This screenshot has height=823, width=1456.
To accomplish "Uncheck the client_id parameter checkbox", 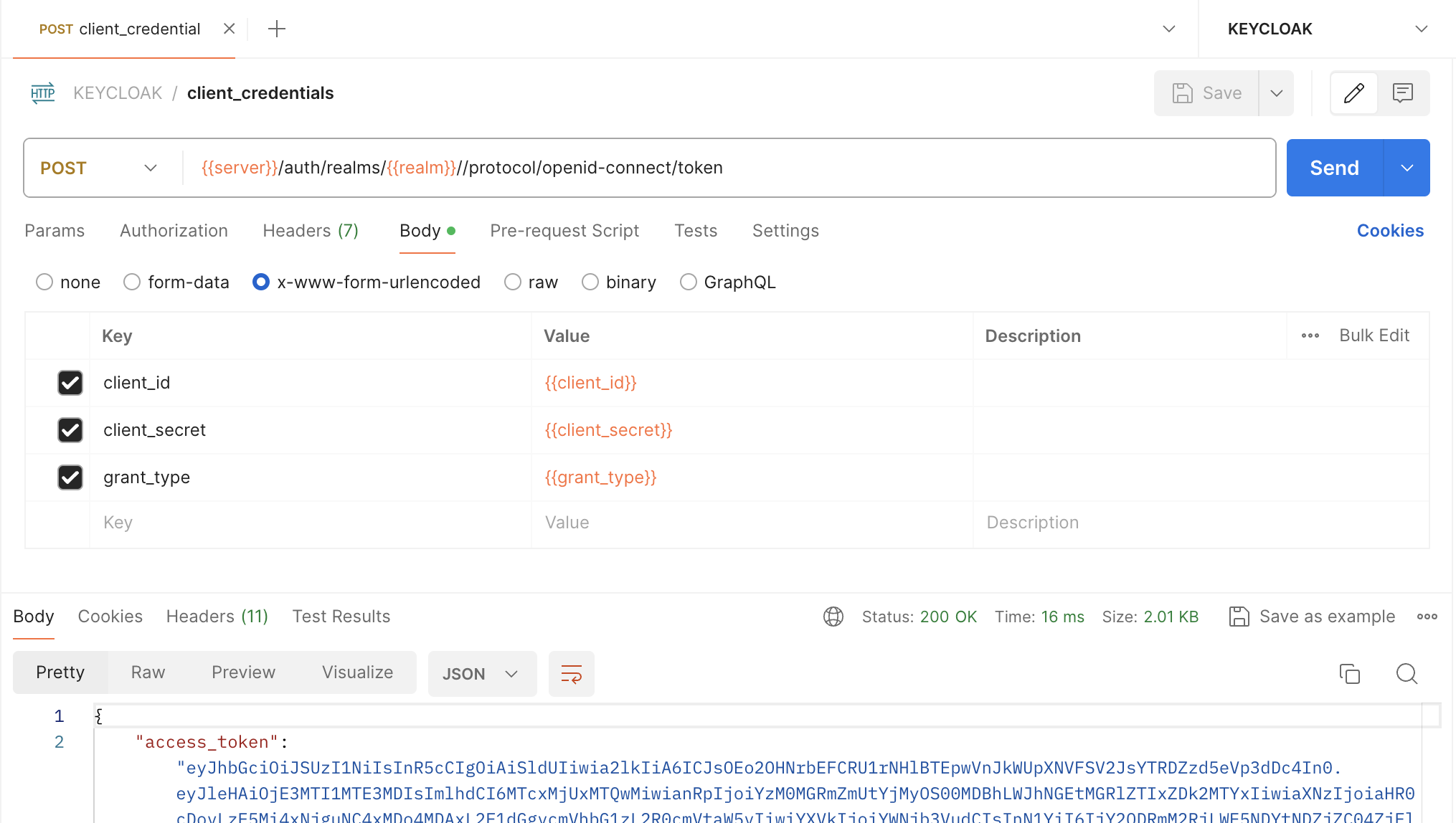I will [x=70, y=383].
